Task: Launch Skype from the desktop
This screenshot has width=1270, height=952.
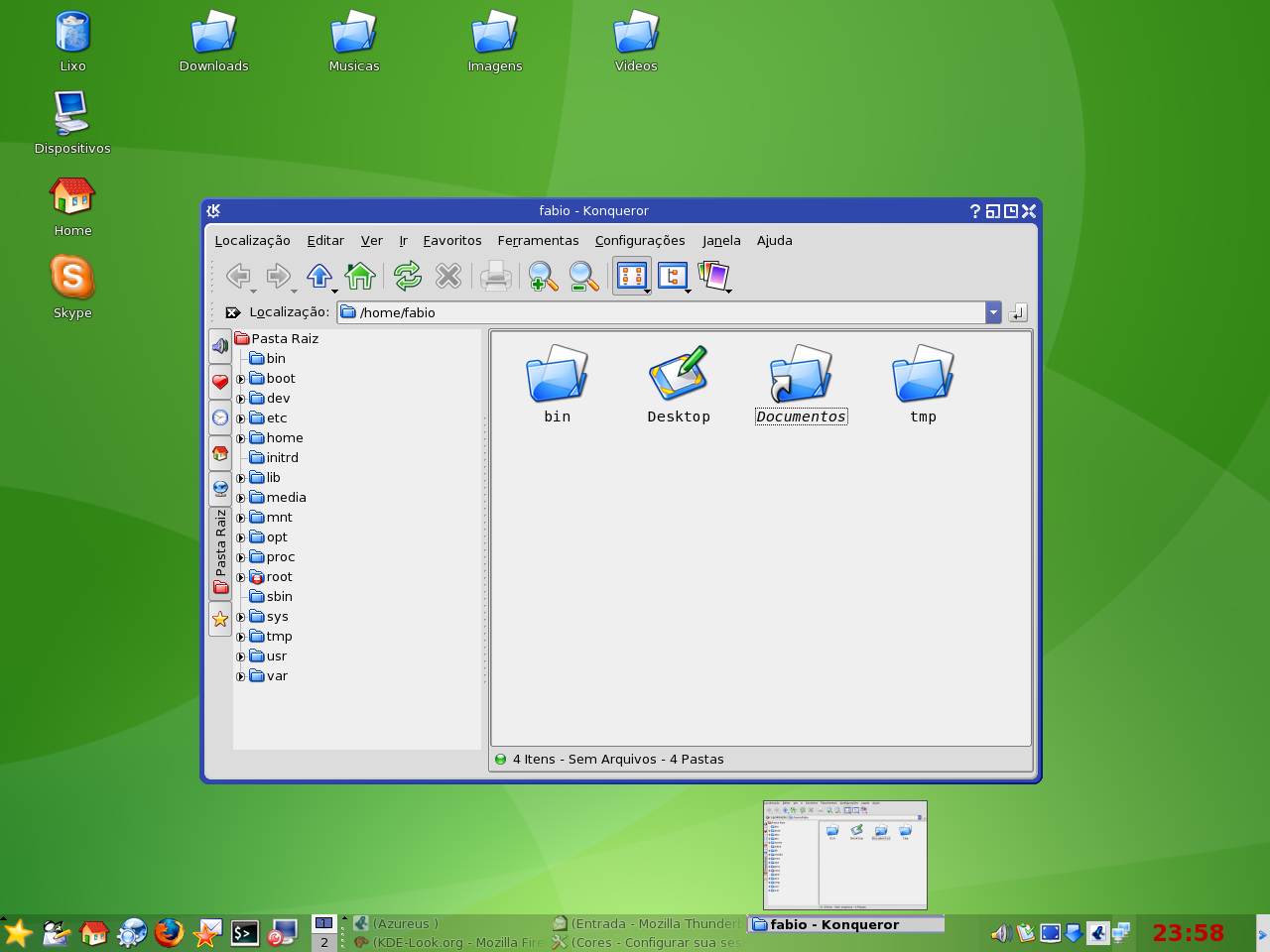Action: (72, 287)
